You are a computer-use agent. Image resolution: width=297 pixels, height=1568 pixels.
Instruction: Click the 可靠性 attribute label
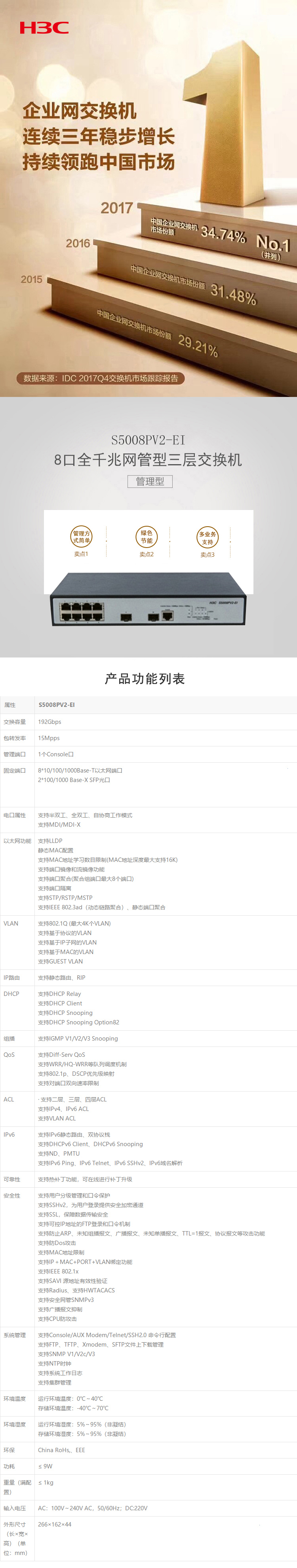point(11,1179)
